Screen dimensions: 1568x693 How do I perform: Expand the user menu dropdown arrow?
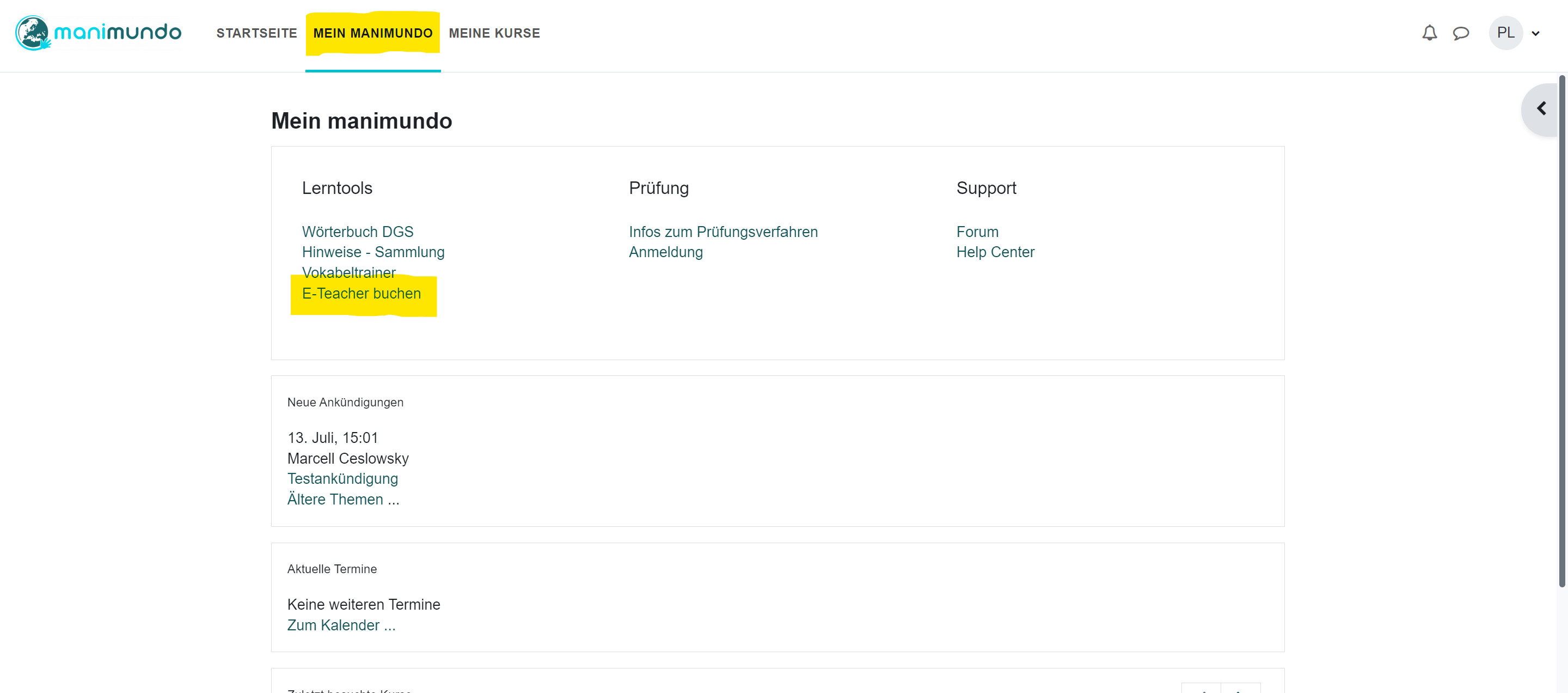pyautogui.click(x=1535, y=33)
